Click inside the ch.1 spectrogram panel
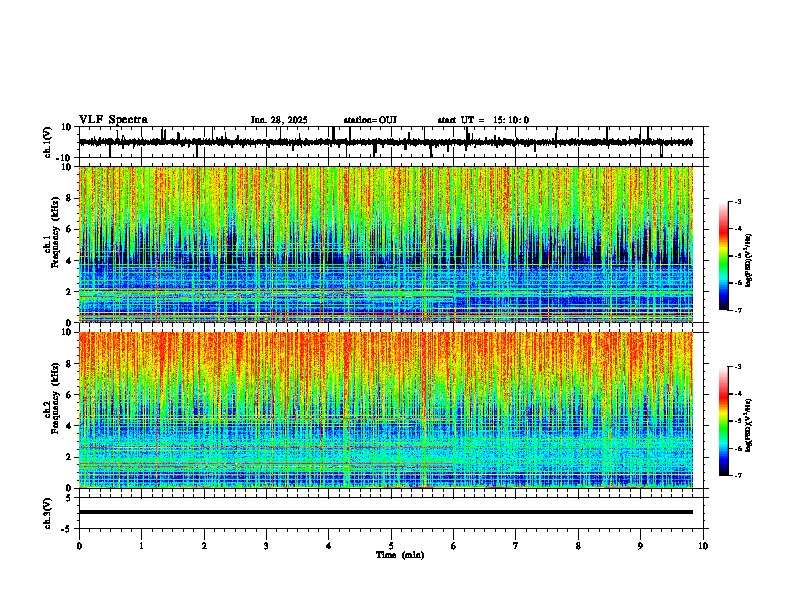792x612 pixels. [x=386, y=244]
